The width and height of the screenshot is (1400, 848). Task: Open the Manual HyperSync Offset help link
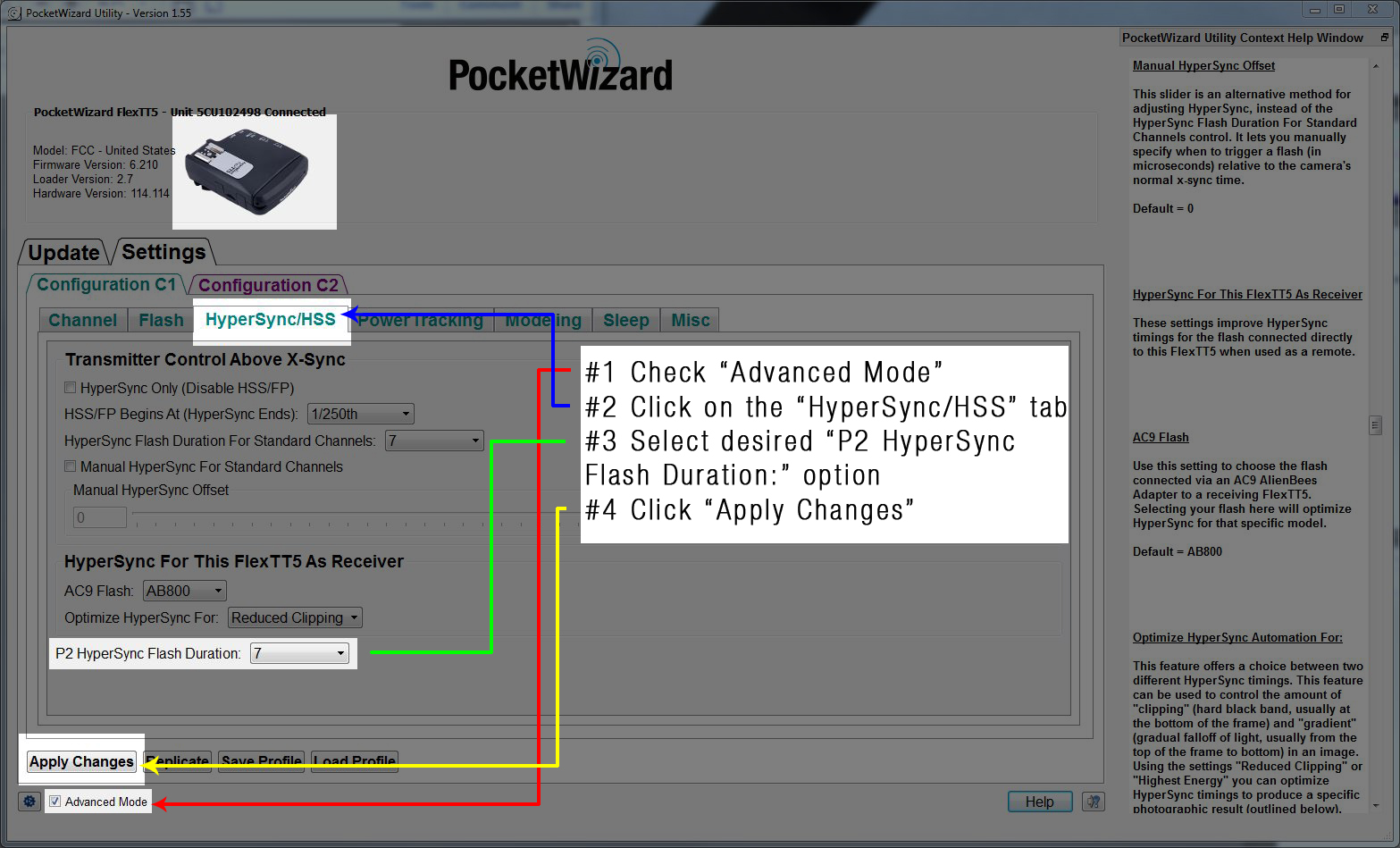(x=1203, y=65)
